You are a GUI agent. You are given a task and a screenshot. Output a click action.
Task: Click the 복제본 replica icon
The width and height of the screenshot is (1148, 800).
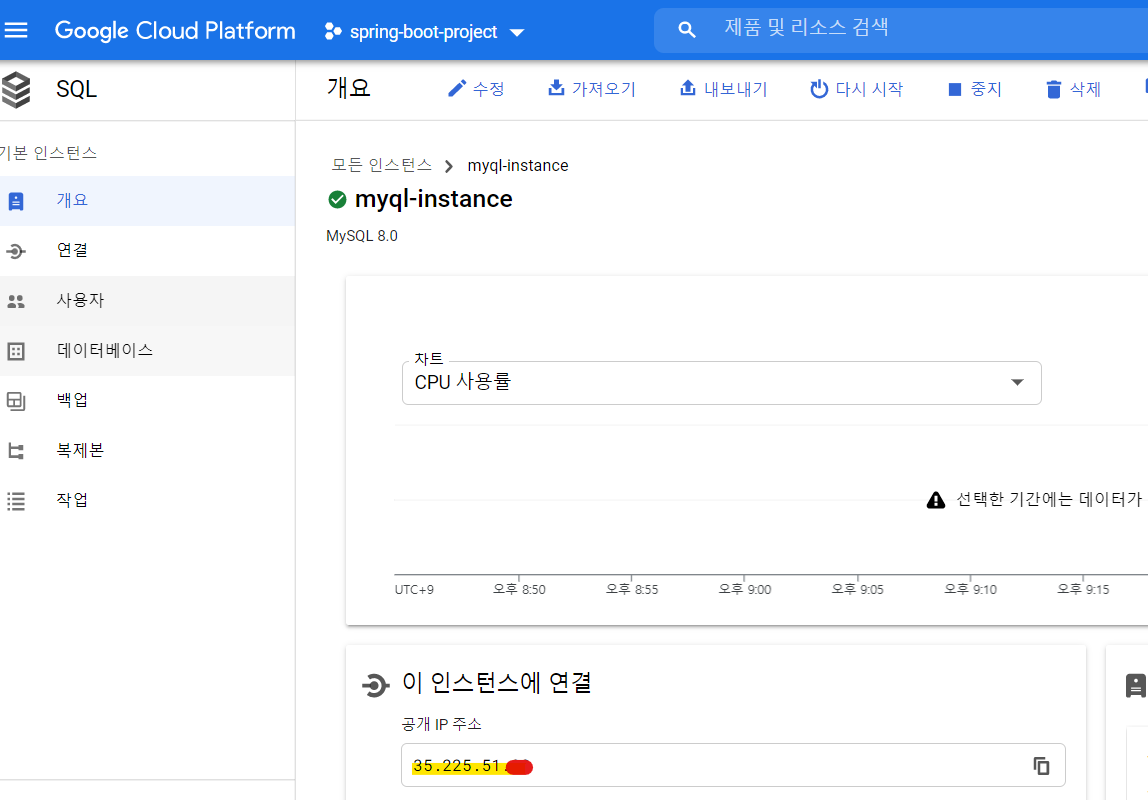[15, 451]
